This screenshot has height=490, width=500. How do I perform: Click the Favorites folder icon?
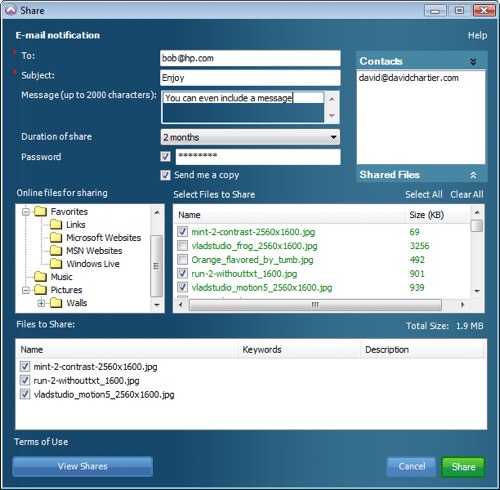pos(41,211)
